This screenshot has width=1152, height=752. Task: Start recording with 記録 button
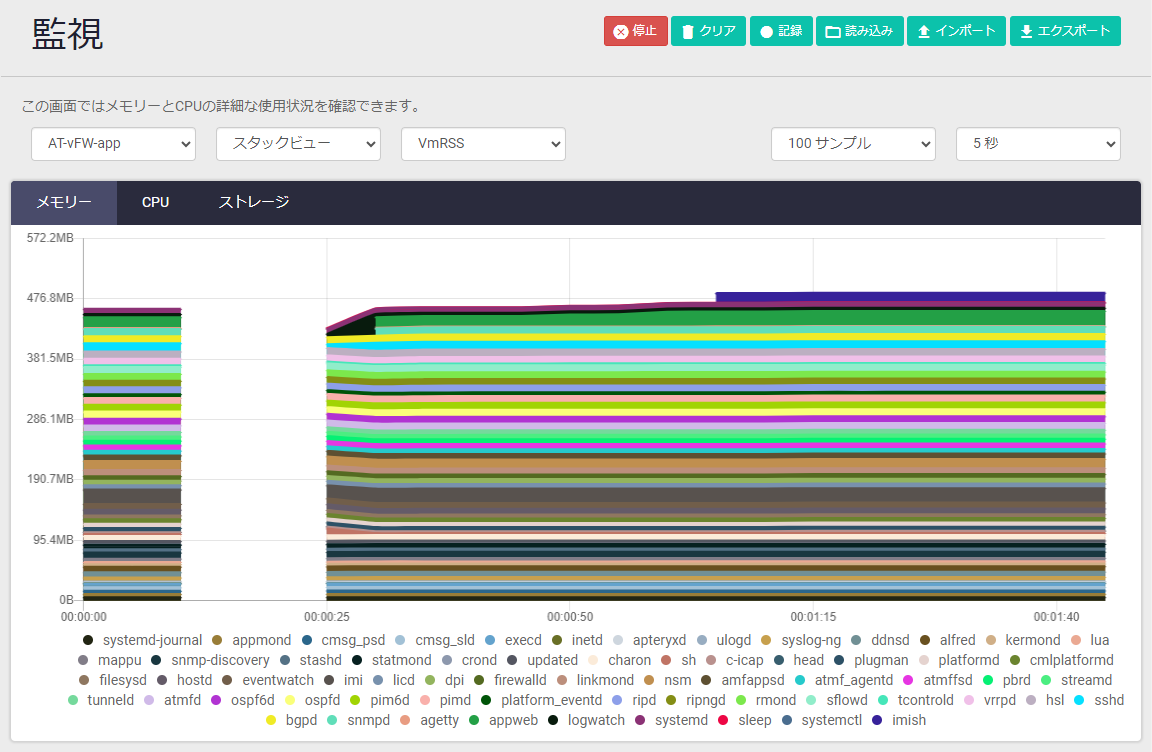click(x=781, y=31)
